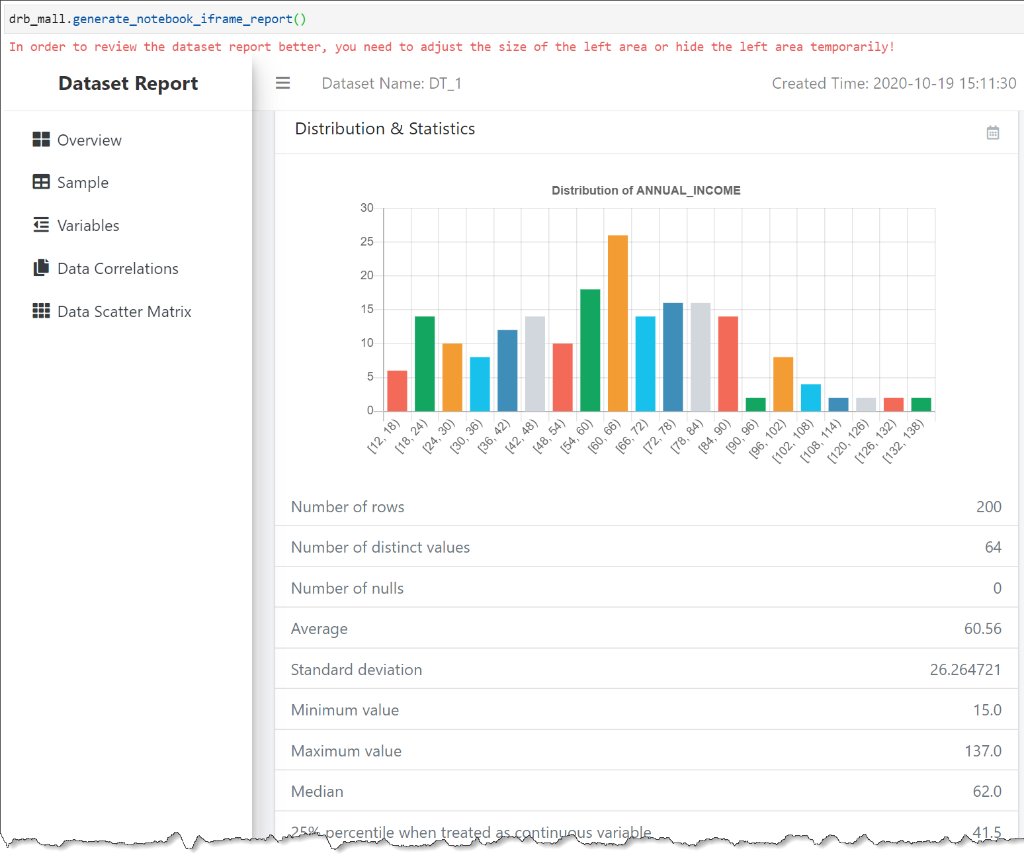Click the Data Scatter Matrix grid icon
Viewport: 1024px width, 863px height.
pyautogui.click(x=41, y=311)
